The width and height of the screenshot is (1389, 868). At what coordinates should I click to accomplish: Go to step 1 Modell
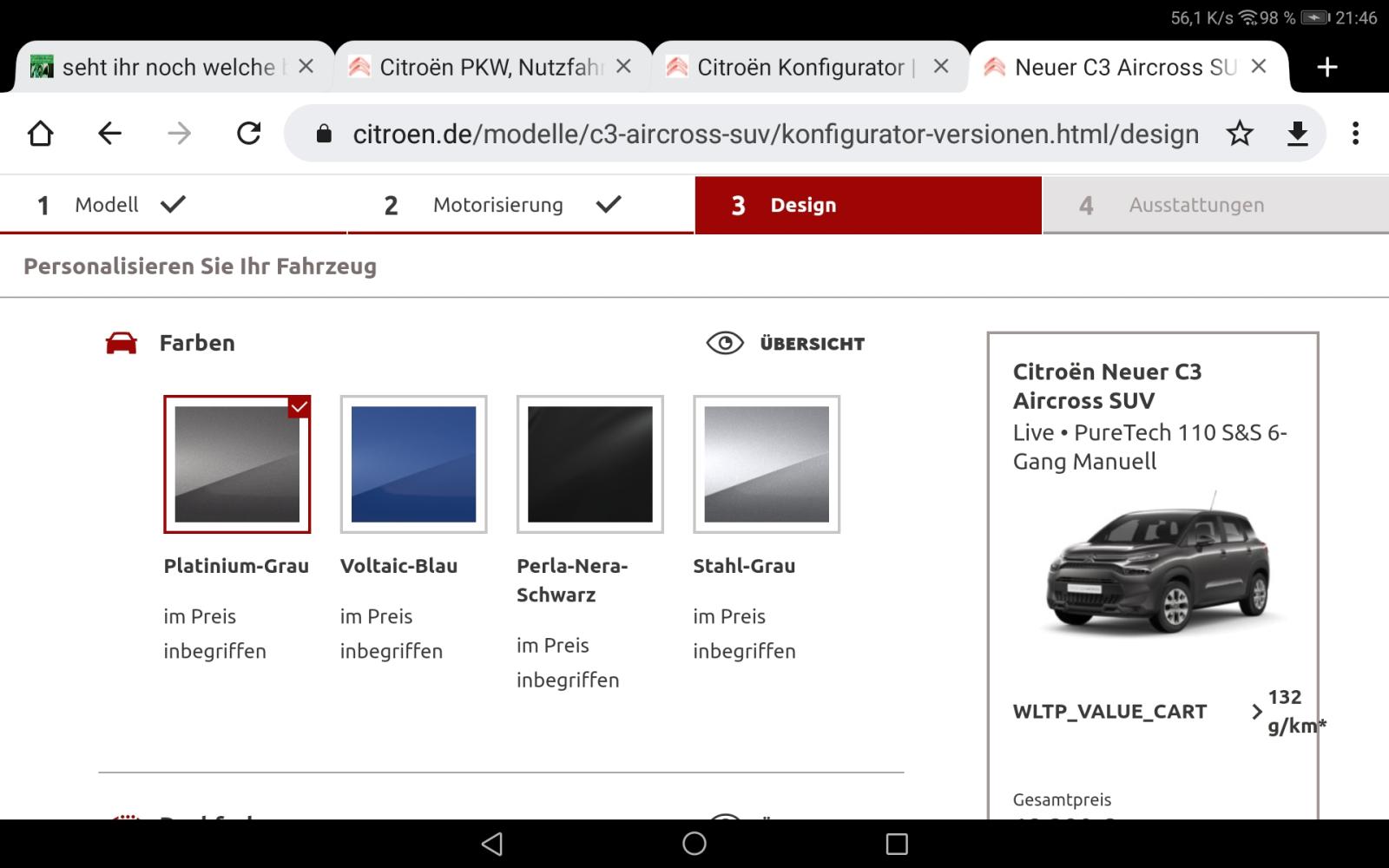(x=174, y=205)
